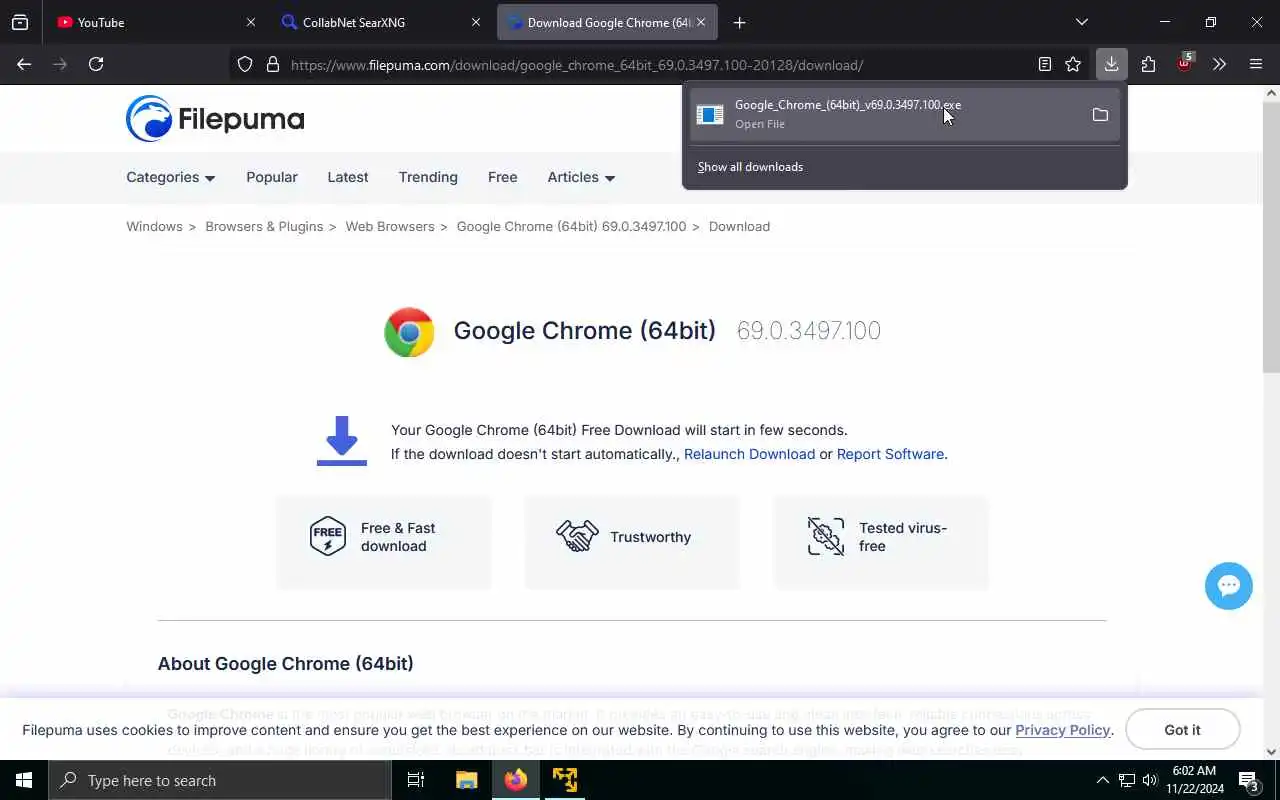Click the Tested virus-free icon
This screenshot has height=800, width=1280.
point(826,537)
